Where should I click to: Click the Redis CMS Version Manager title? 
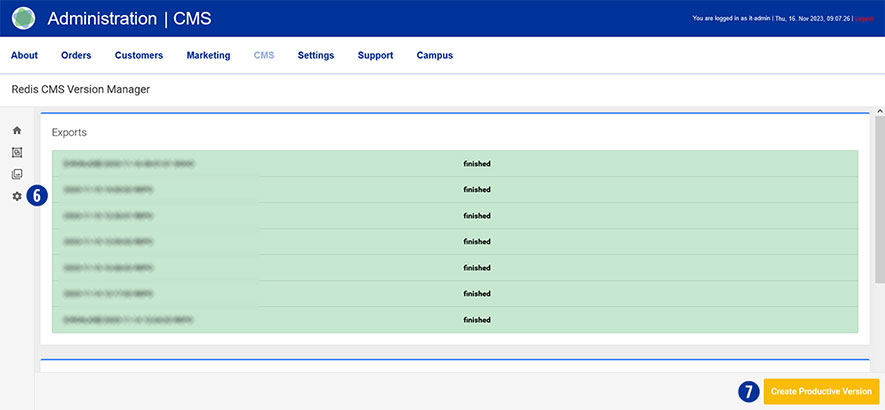[80, 89]
